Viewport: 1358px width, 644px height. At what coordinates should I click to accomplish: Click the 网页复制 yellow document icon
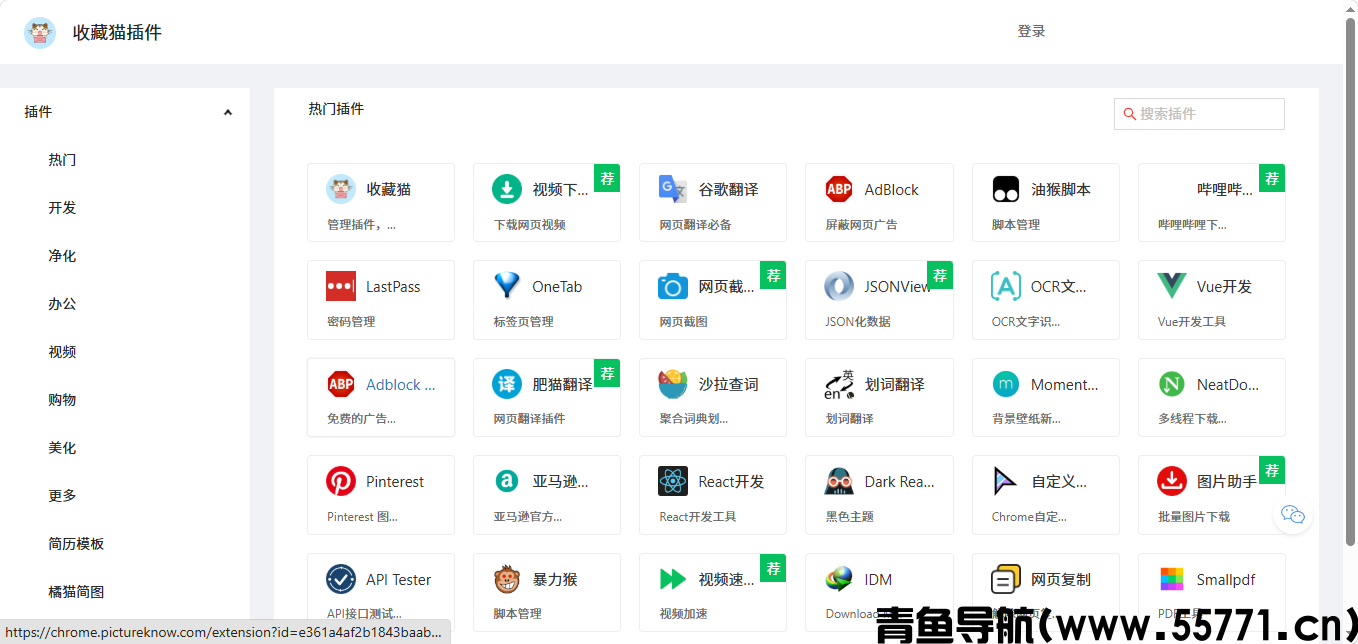[1006, 579]
